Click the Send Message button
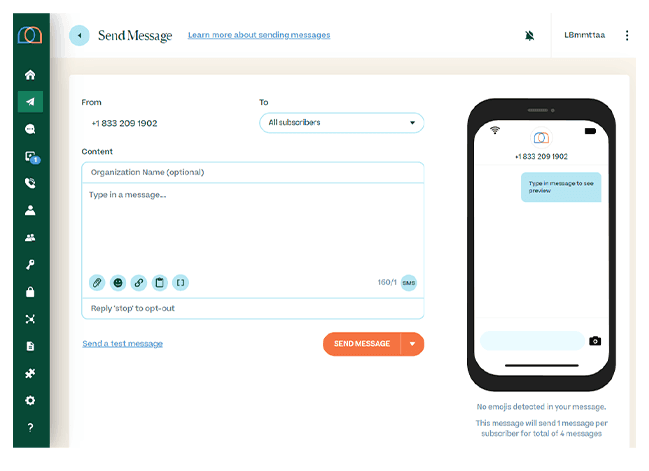The height and width of the screenshot is (471, 649). (x=362, y=344)
